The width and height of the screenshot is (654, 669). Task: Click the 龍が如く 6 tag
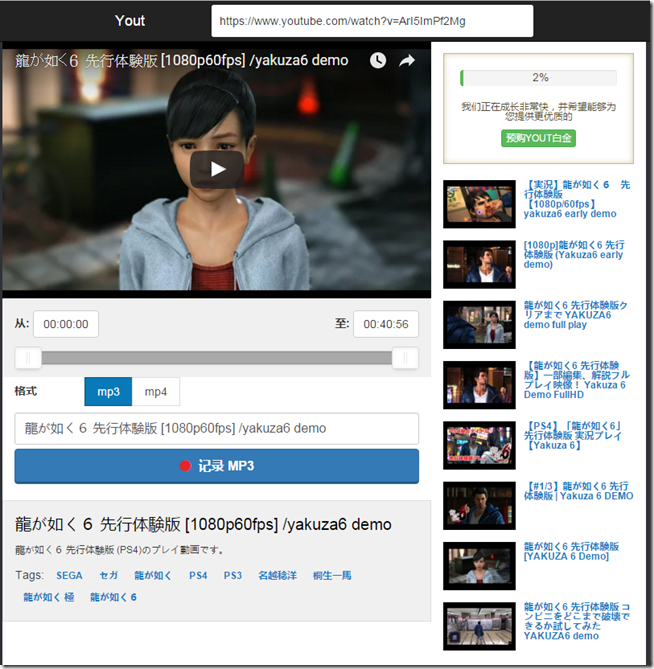click(113, 597)
